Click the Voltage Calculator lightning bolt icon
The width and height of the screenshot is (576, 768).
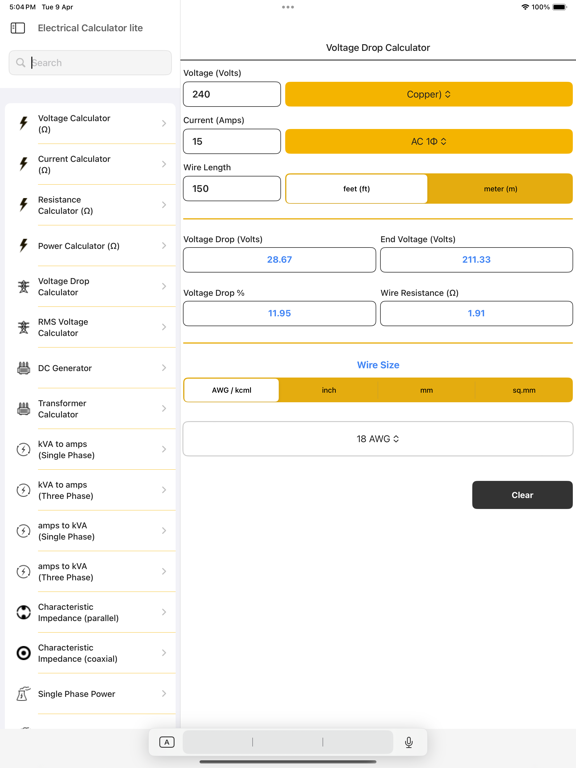(x=24, y=123)
